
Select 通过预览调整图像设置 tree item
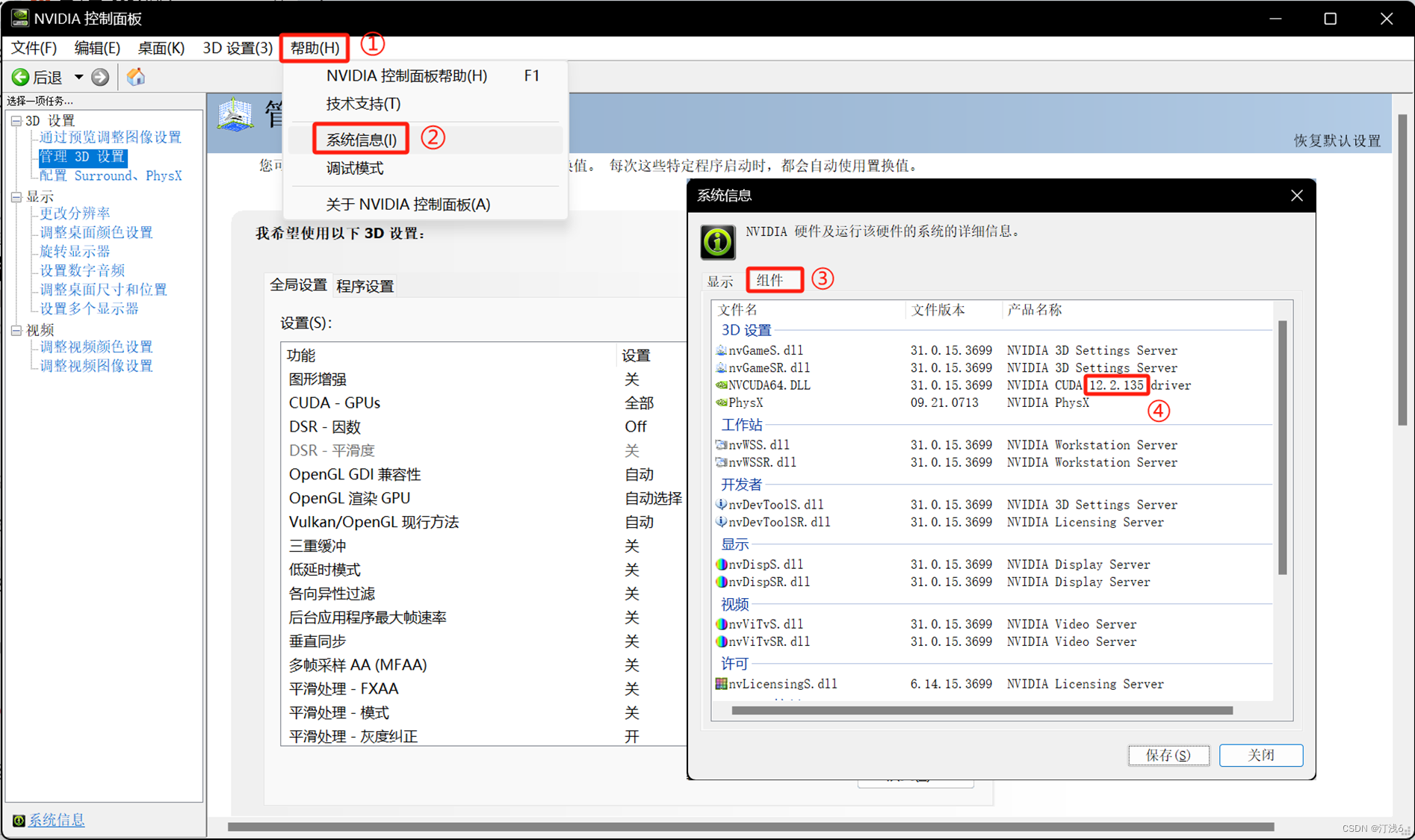tap(110, 137)
